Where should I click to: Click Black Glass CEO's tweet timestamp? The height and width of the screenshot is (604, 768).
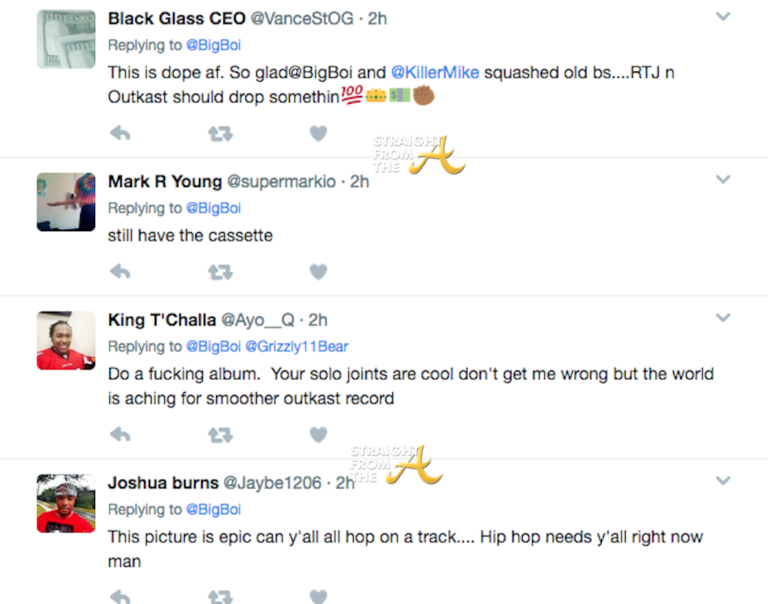tap(377, 19)
